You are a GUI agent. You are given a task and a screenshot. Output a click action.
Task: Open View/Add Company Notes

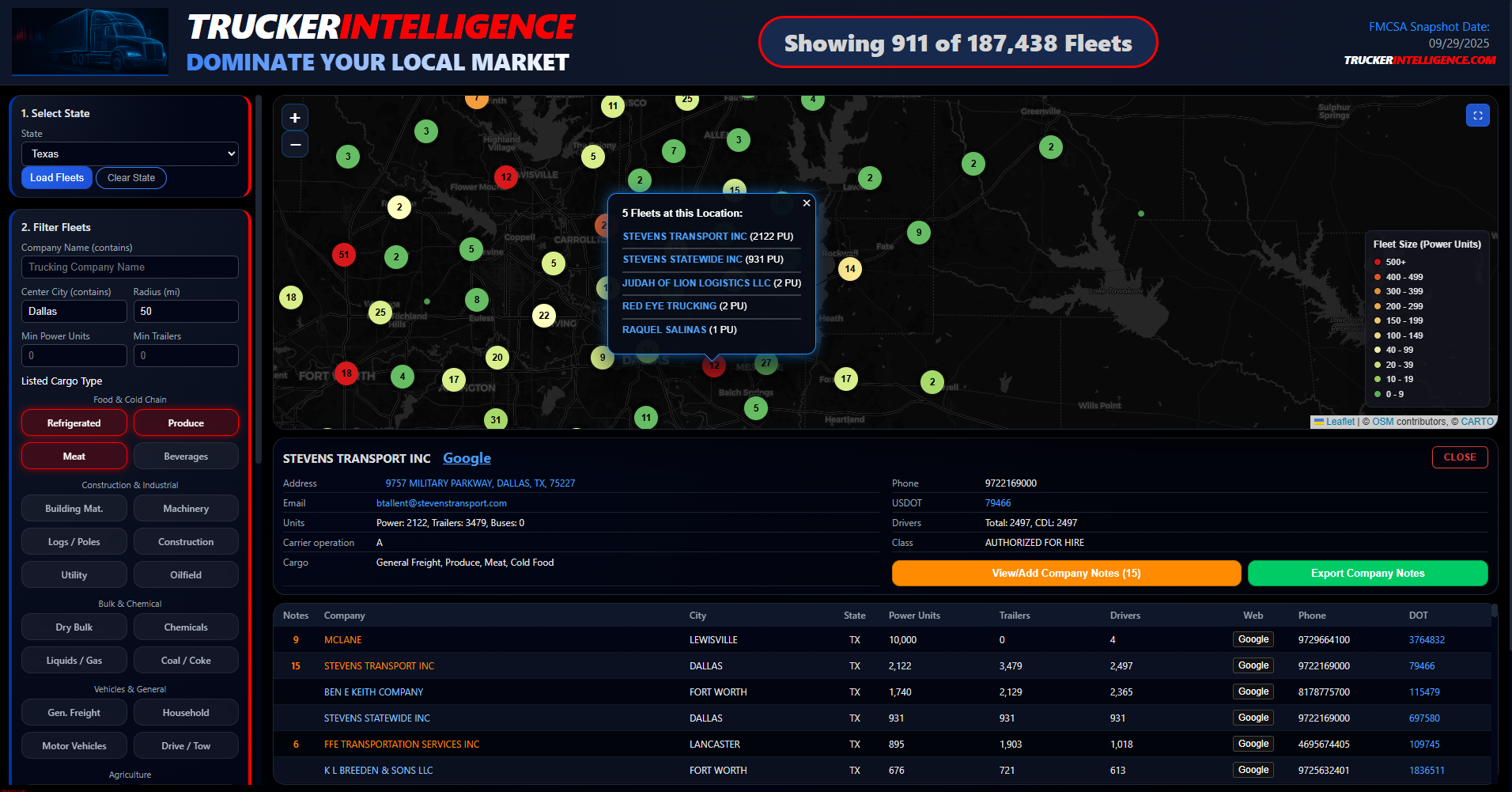1065,574
